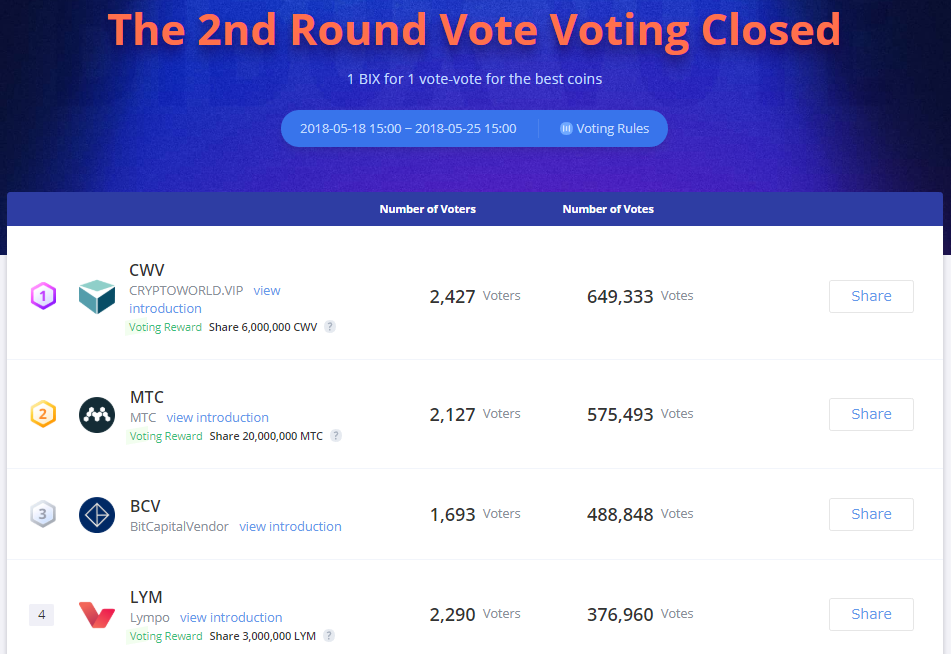Viewport: 951px width, 654px height.
Task: Open Lympo view introduction link
Action: point(231,618)
